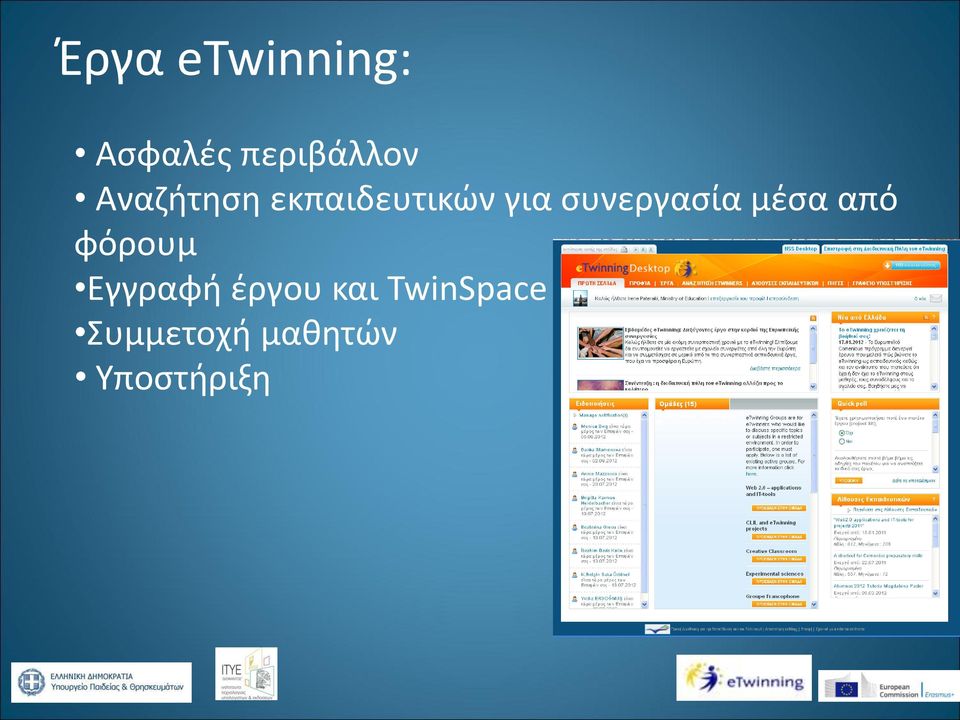Open the ΠΗΓΕΣ tab
The width and height of the screenshot is (960, 720).
tap(835, 283)
